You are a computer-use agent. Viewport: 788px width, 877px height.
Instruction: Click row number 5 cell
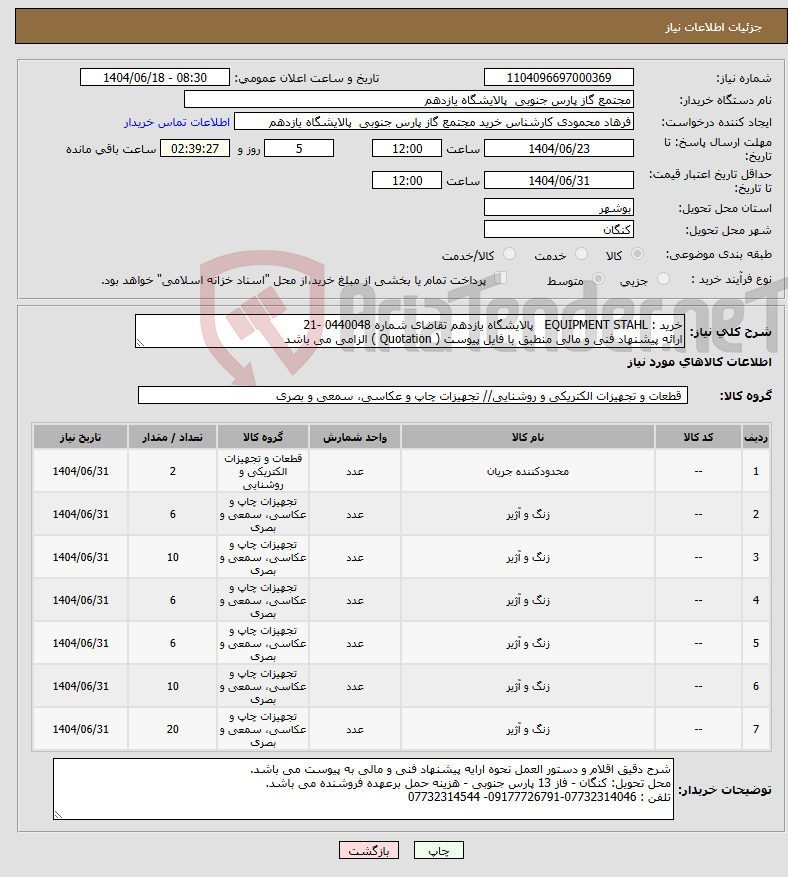point(756,644)
